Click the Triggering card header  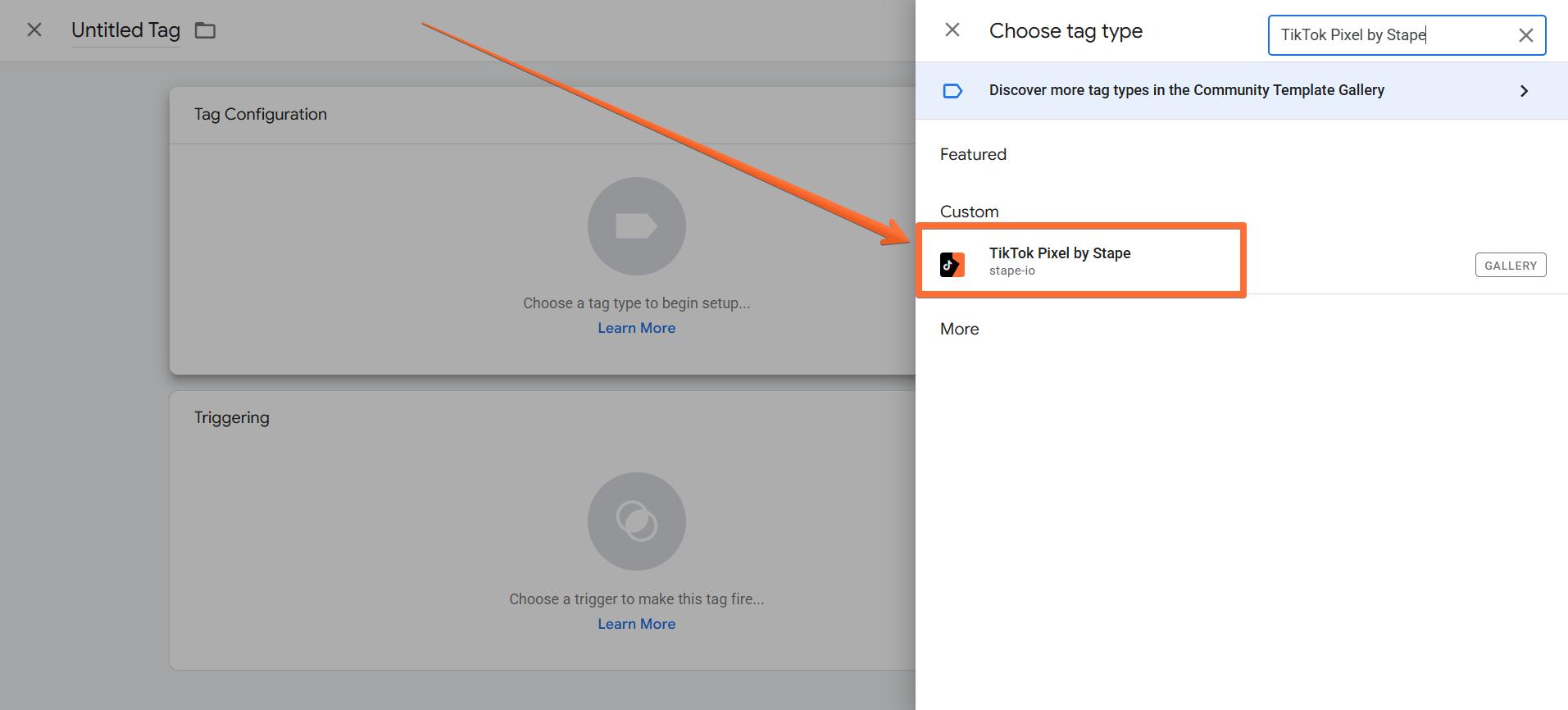point(232,417)
